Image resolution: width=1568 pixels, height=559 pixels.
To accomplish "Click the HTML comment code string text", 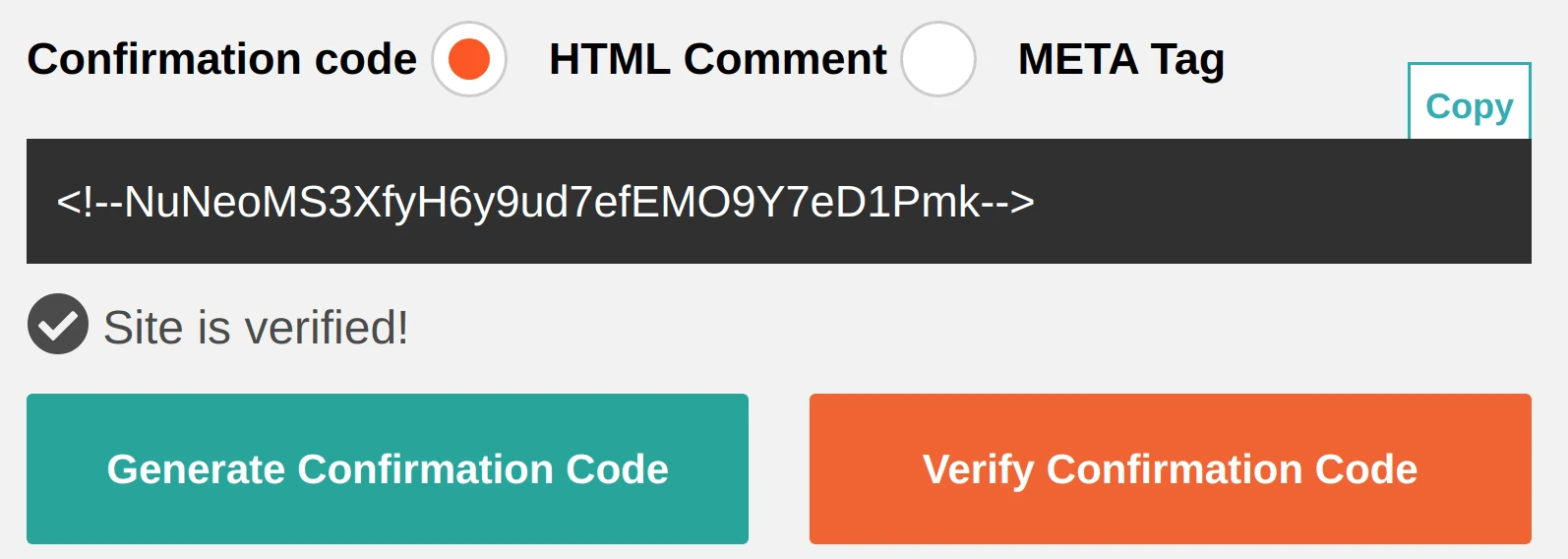I will tap(545, 202).
